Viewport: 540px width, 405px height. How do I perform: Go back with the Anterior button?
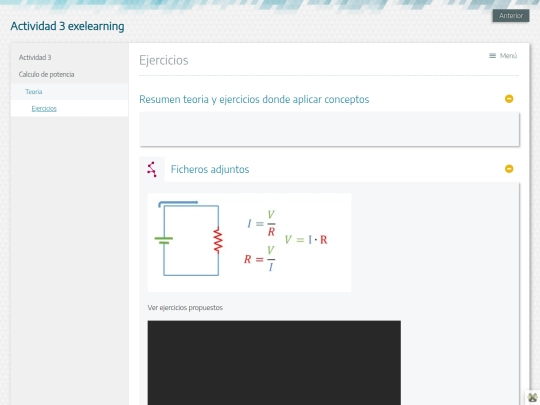[511, 15]
